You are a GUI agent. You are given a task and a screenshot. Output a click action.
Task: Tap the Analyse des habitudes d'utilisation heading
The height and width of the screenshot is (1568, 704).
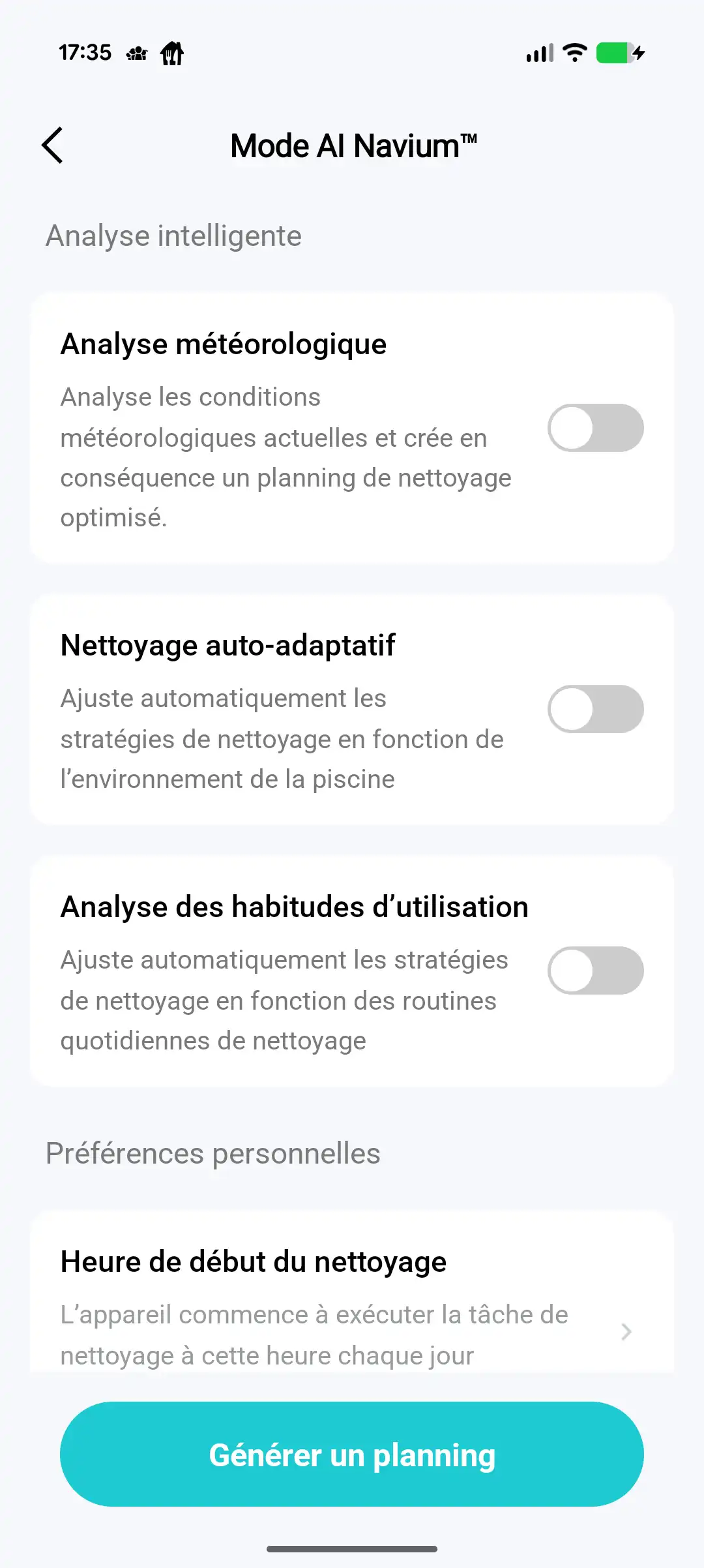[x=295, y=907]
